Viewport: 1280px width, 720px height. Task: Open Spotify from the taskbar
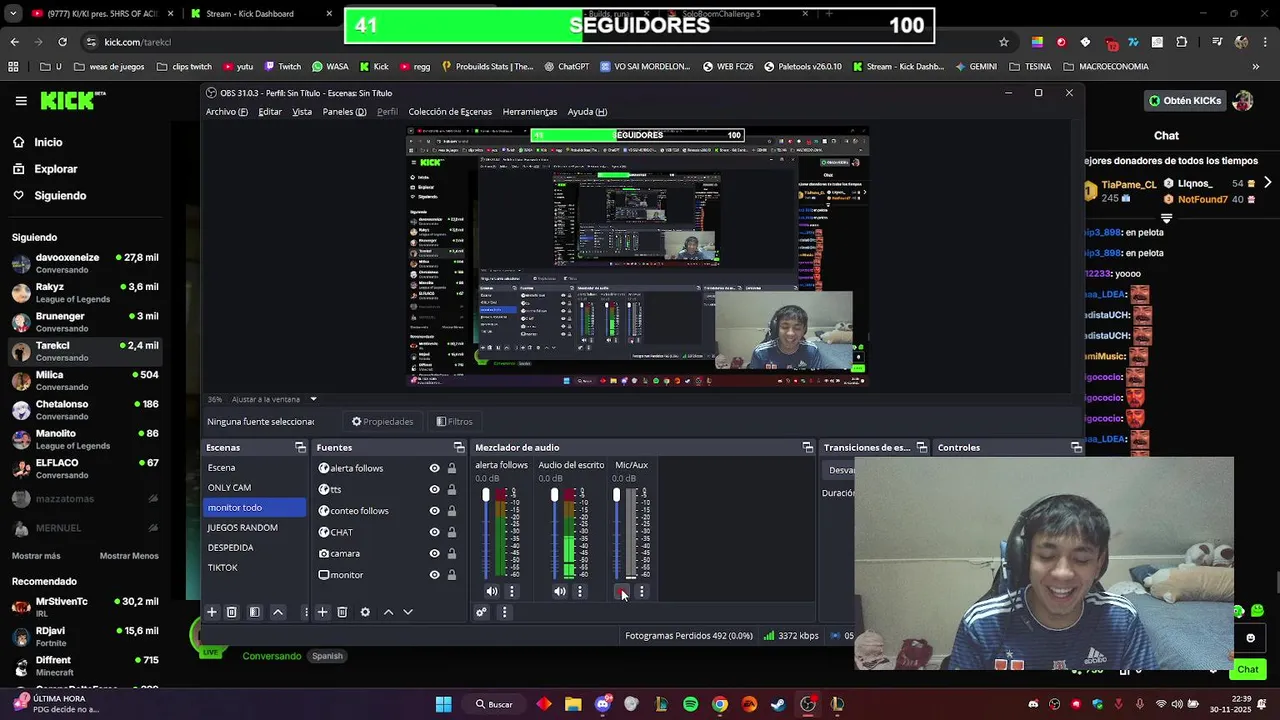(x=690, y=704)
